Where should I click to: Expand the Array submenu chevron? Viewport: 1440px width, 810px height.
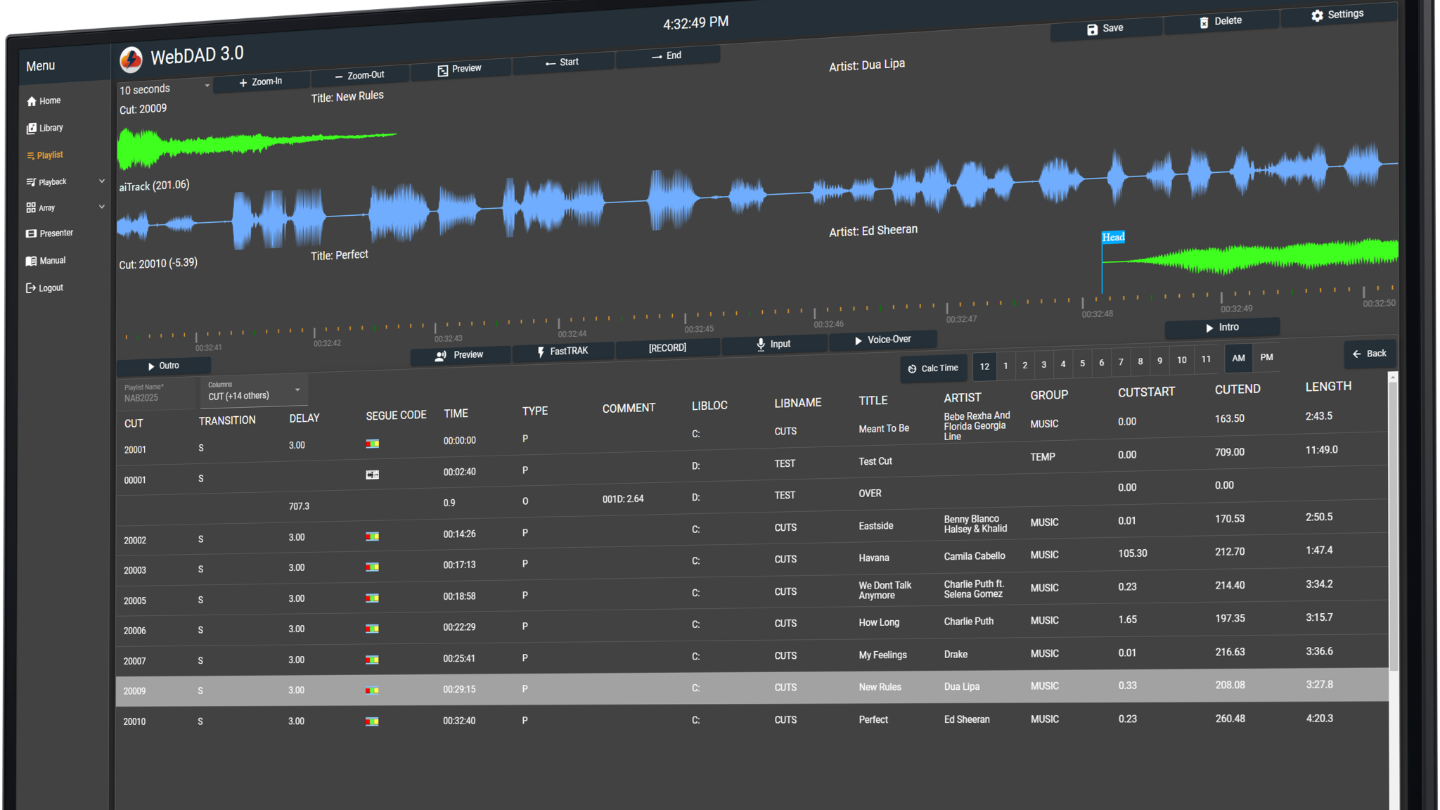point(102,207)
